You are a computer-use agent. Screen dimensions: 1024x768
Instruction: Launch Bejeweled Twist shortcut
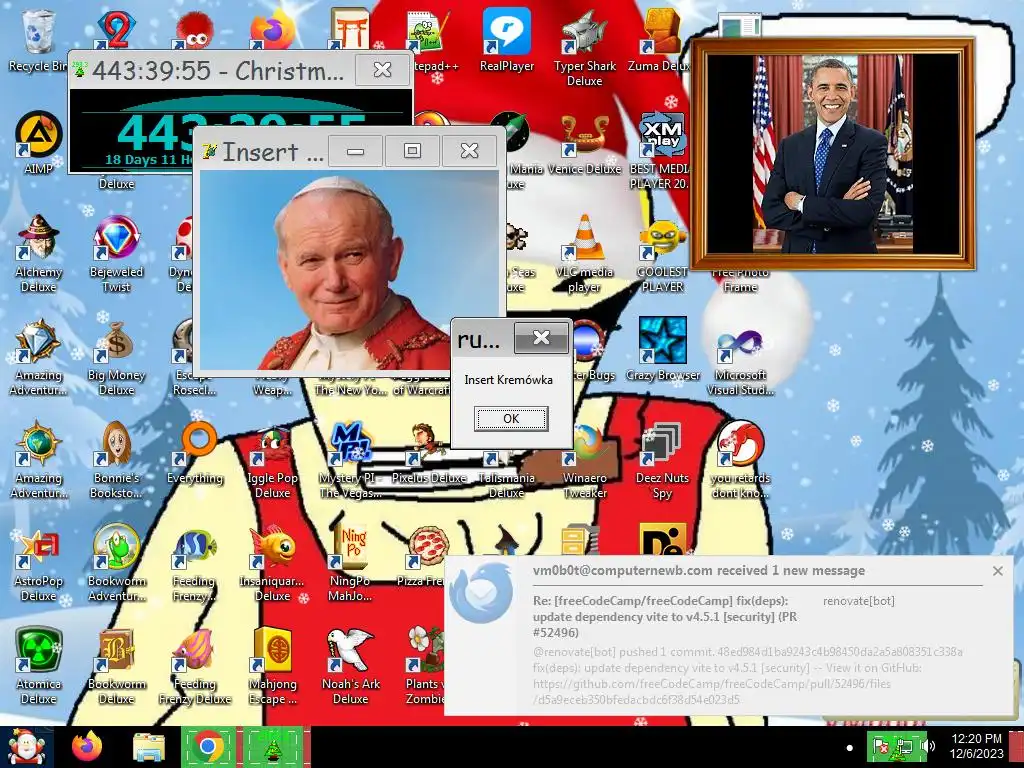pos(116,253)
